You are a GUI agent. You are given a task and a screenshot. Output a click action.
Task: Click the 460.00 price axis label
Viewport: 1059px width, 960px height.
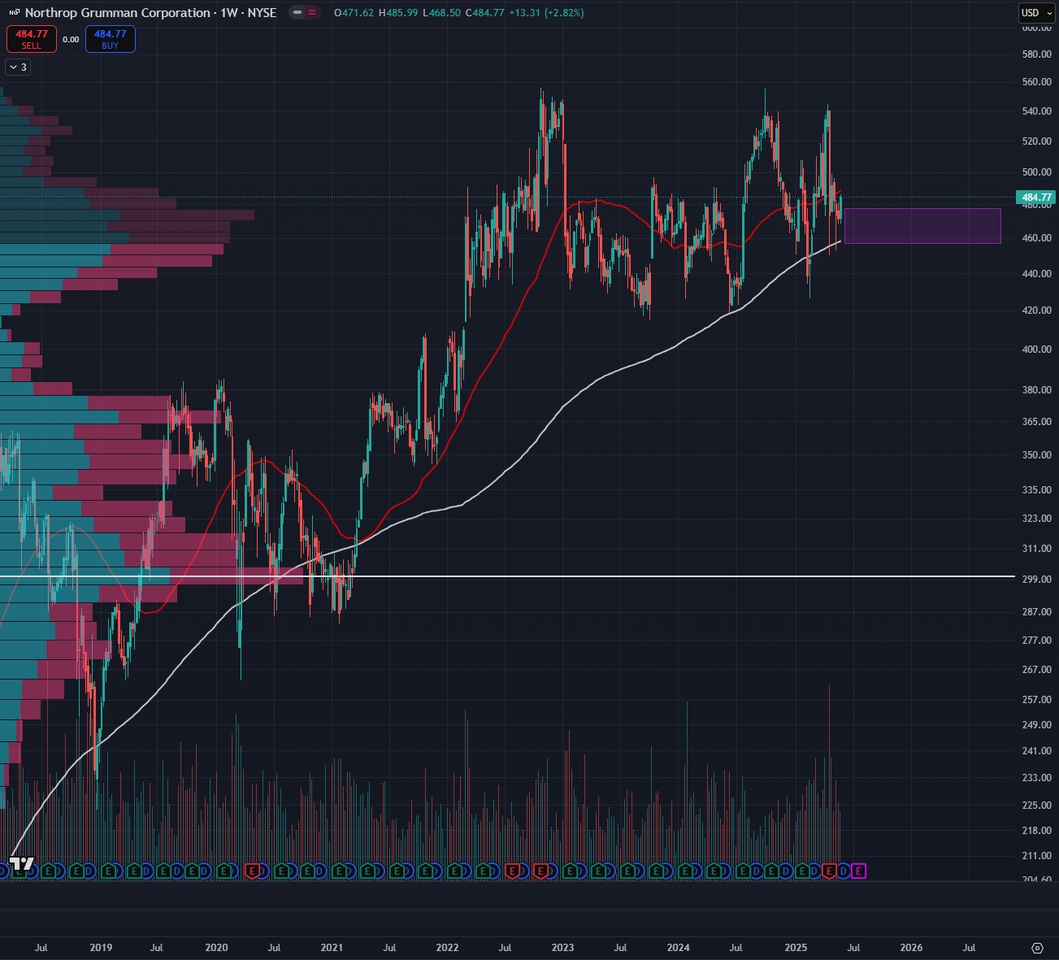click(1037, 238)
